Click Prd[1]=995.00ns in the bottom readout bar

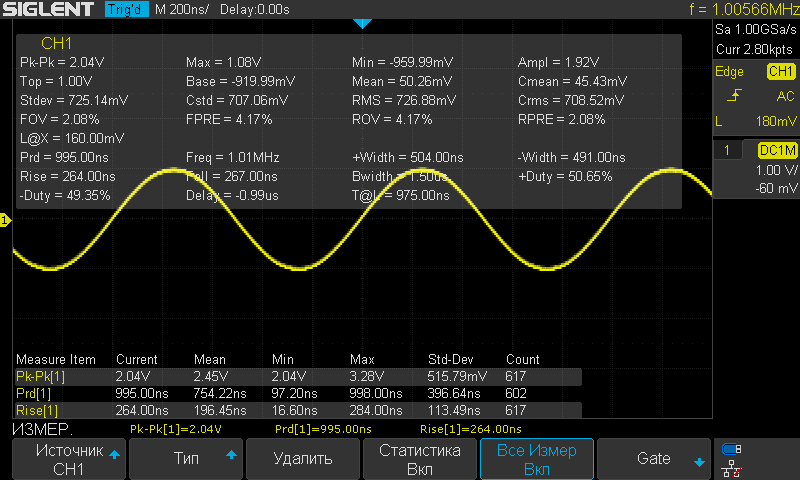coord(323,430)
